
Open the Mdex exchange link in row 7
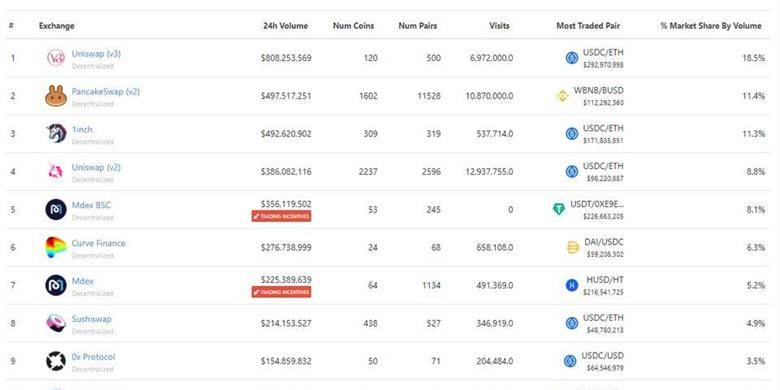pos(83,281)
